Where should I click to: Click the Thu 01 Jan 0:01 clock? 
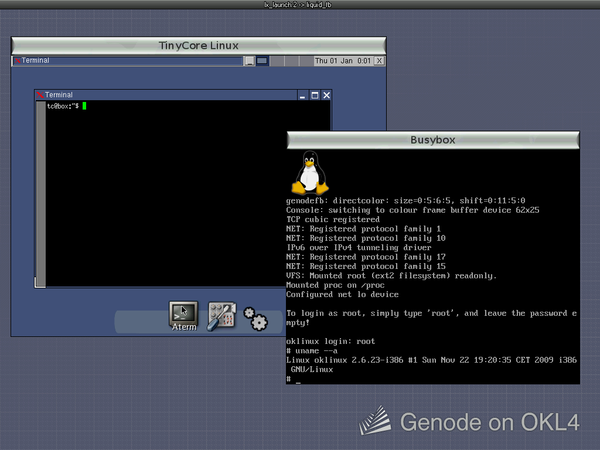pyautogui.click(x=343, y=61)
